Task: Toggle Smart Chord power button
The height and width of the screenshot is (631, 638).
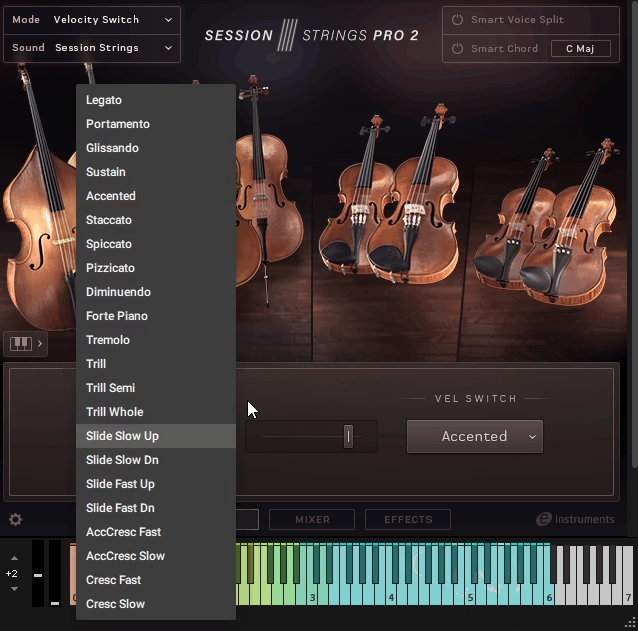Action: tap(457, 48)
